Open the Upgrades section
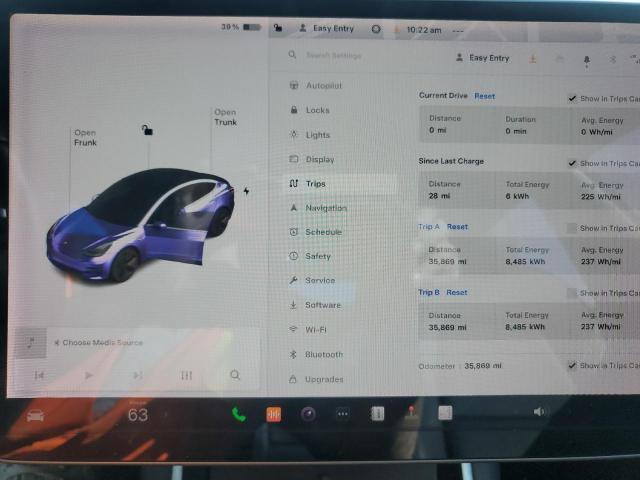The width and height of the screenshot is (640, 480). pos(316,379)
